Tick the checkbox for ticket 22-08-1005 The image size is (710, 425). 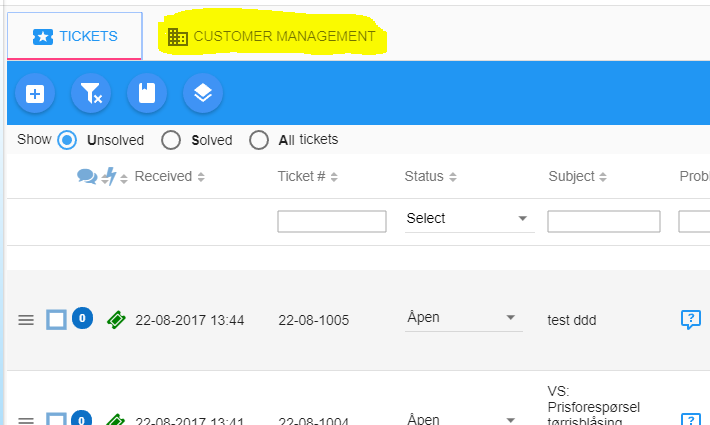pos(57,320)
